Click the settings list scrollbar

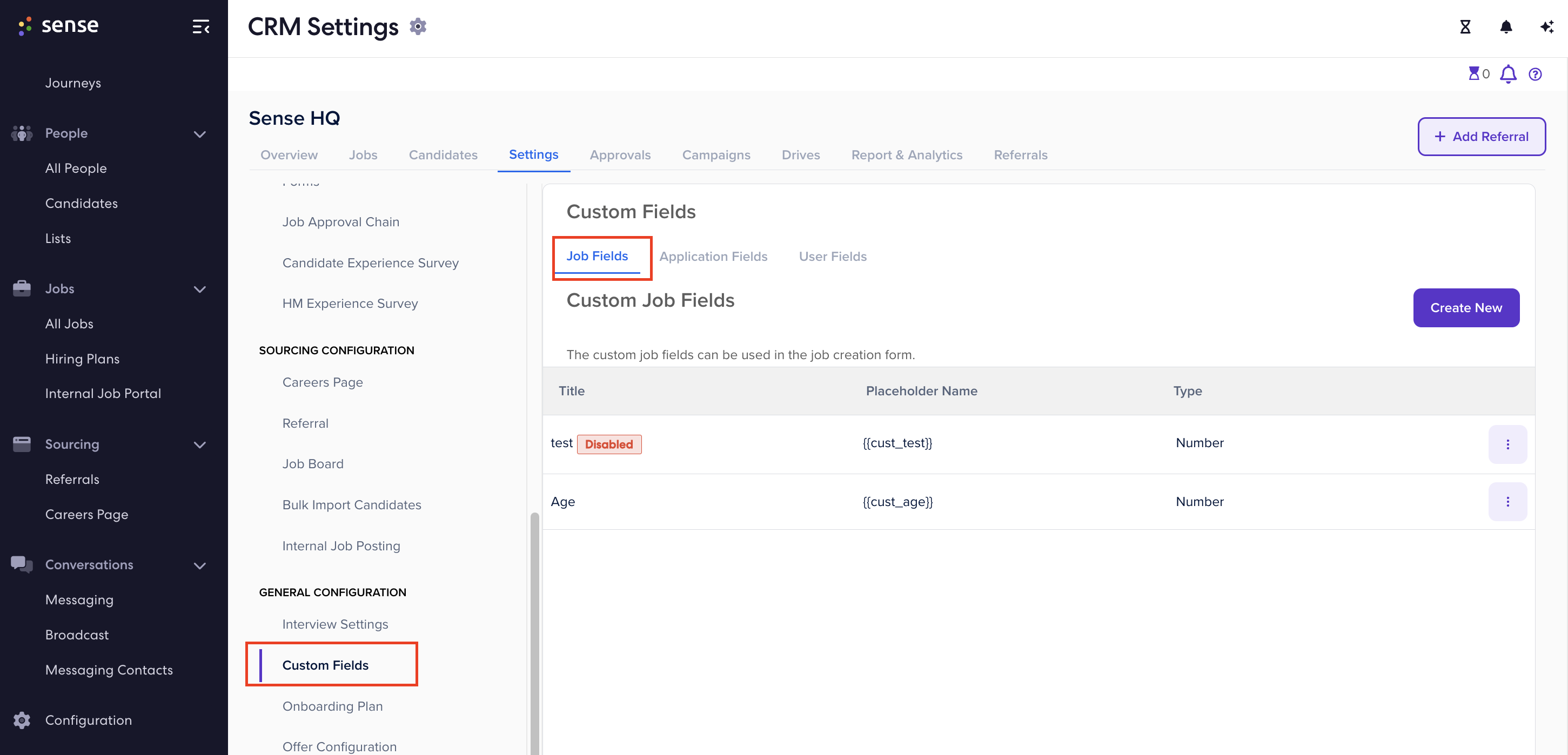pyautogui.click(x=534, y=633)
